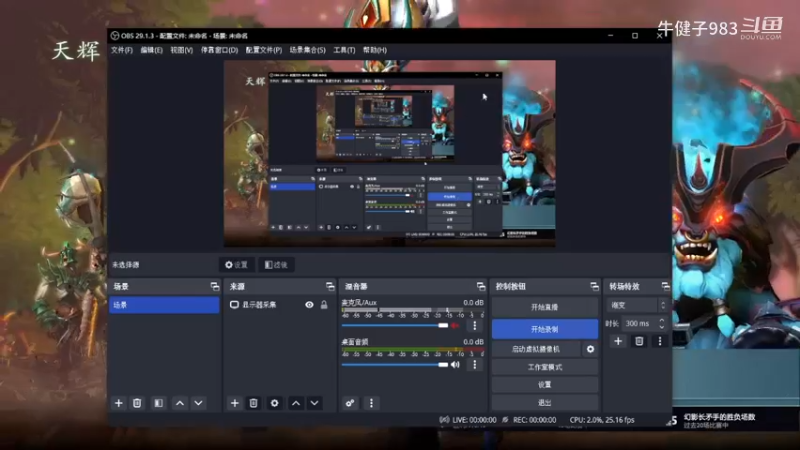Click the streaming status icon beside LIVE

pyautogui.click(x=444, y=419)
